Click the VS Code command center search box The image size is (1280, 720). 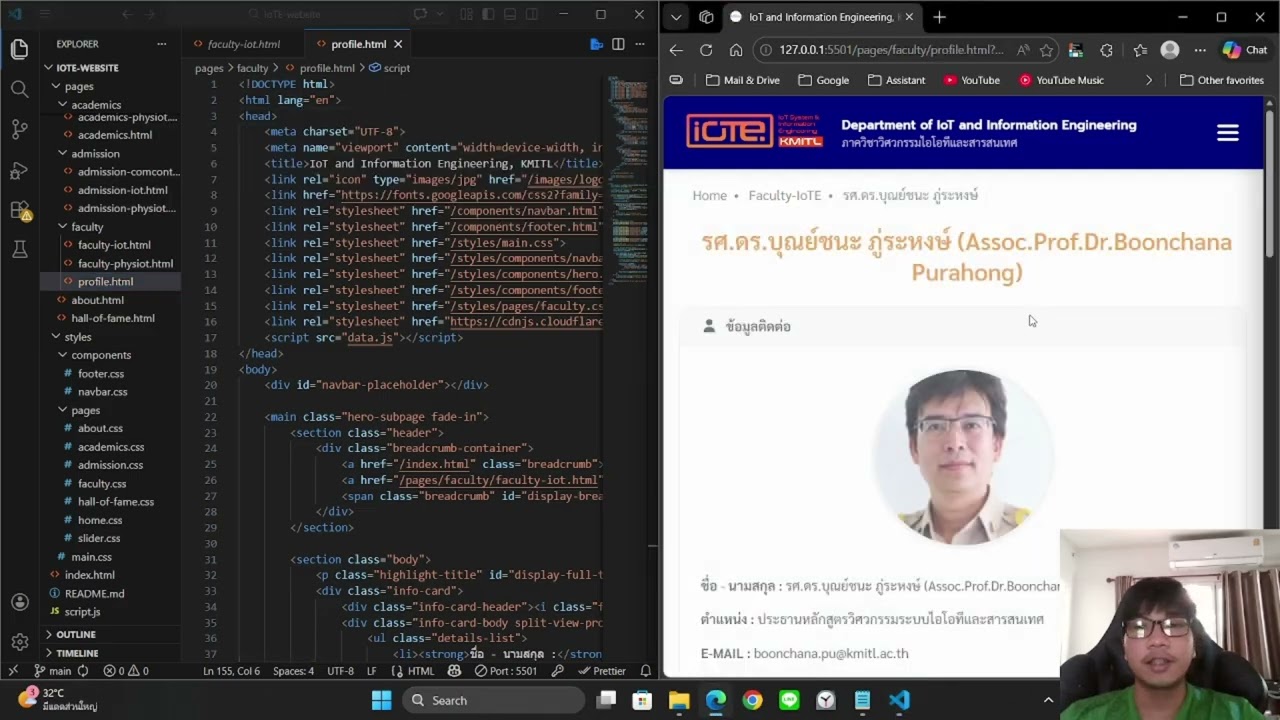click(x=285, y=15)
